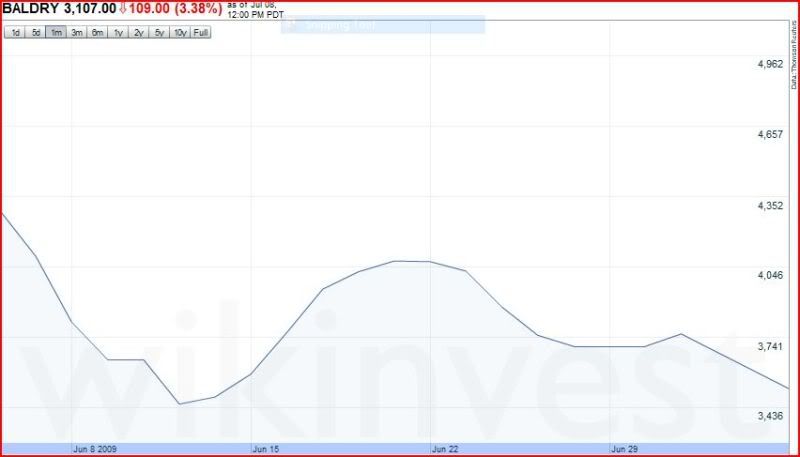The width and height of the screenshot is (800, 457).
Task: Switch chart to 6m range
Action: [x=97, y=33]
